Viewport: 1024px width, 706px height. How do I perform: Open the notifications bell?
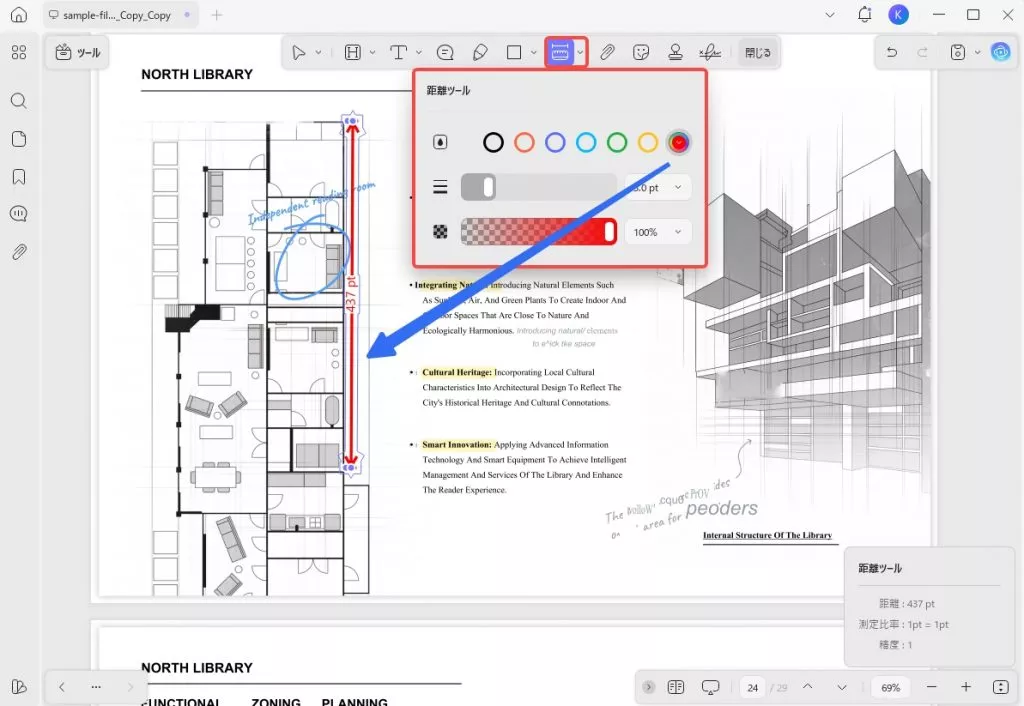(865, 14)
